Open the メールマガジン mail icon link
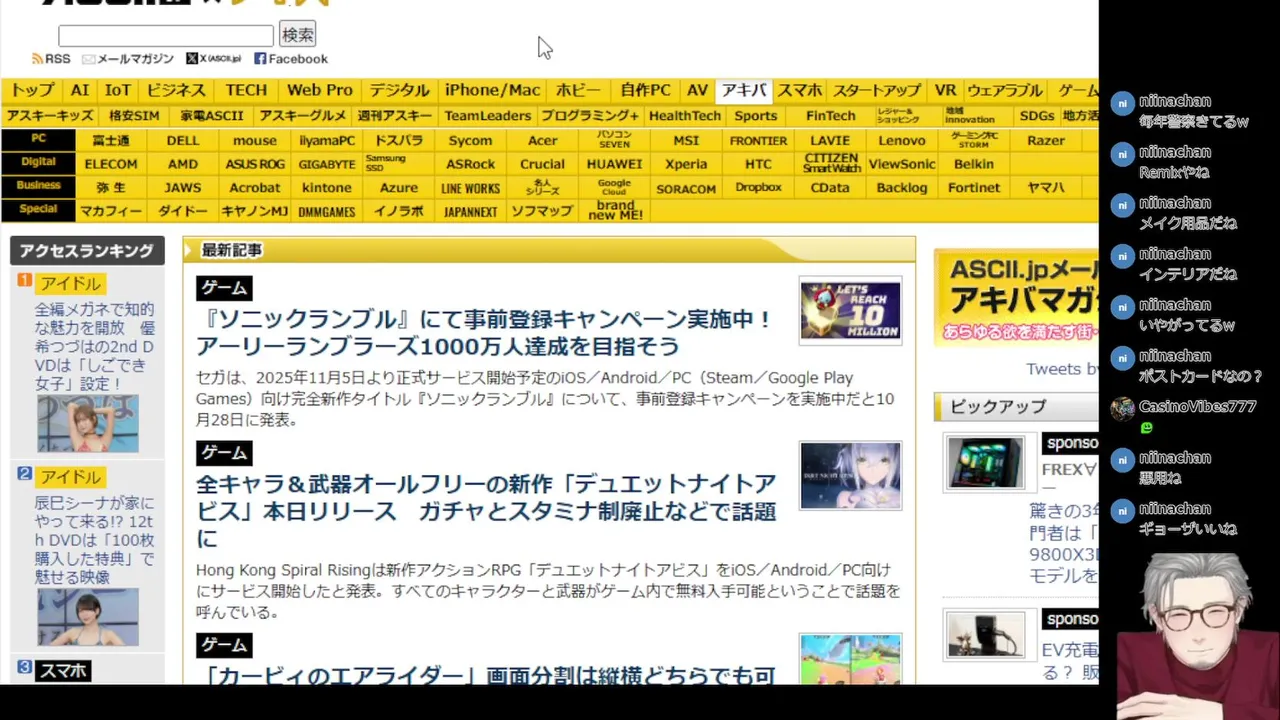1280x720 pixels. [x=88, y=59]
